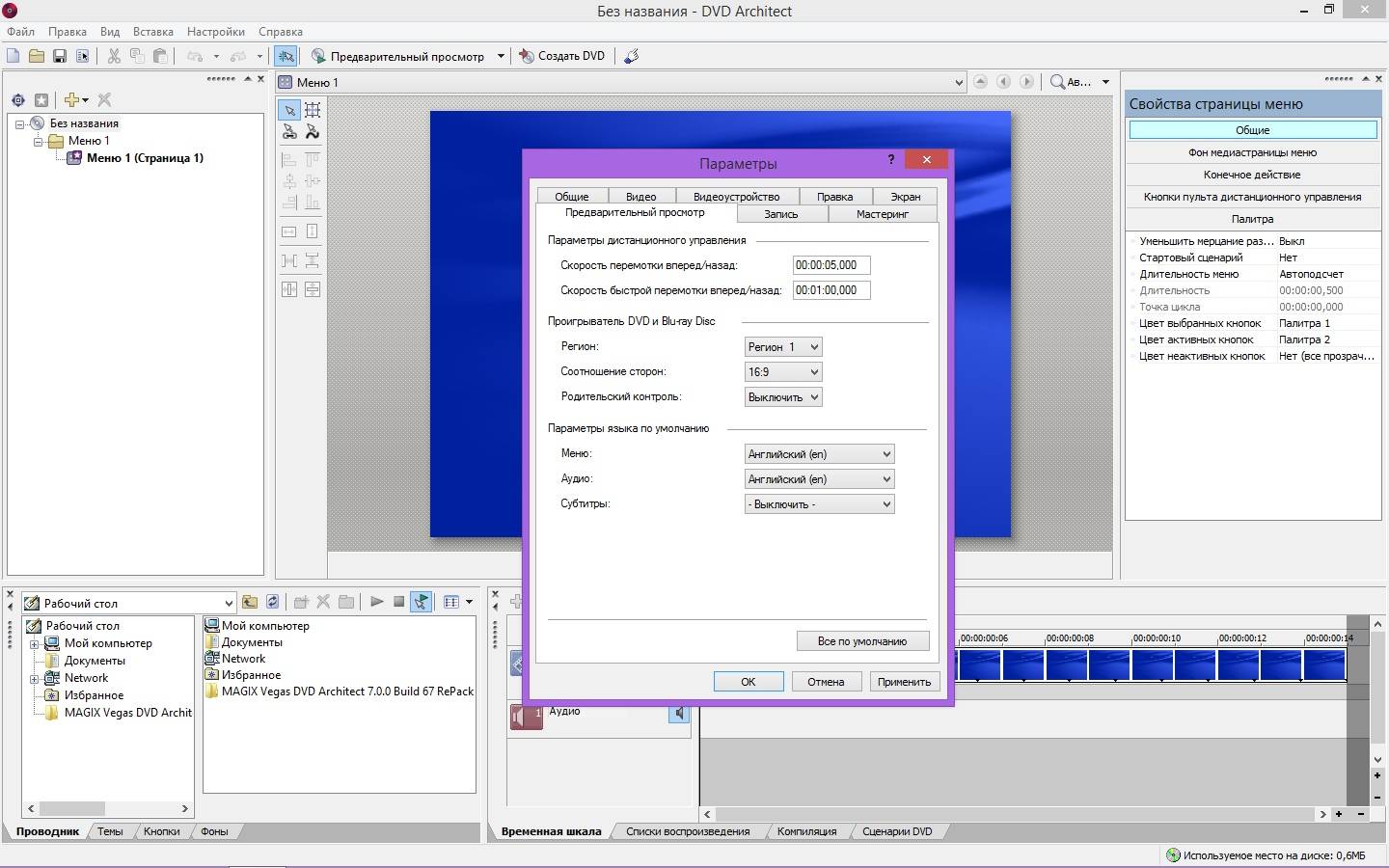1389x868 pixels.
Task: Click the Предварительный просмотр toolbar button
Action: point(397,56)
